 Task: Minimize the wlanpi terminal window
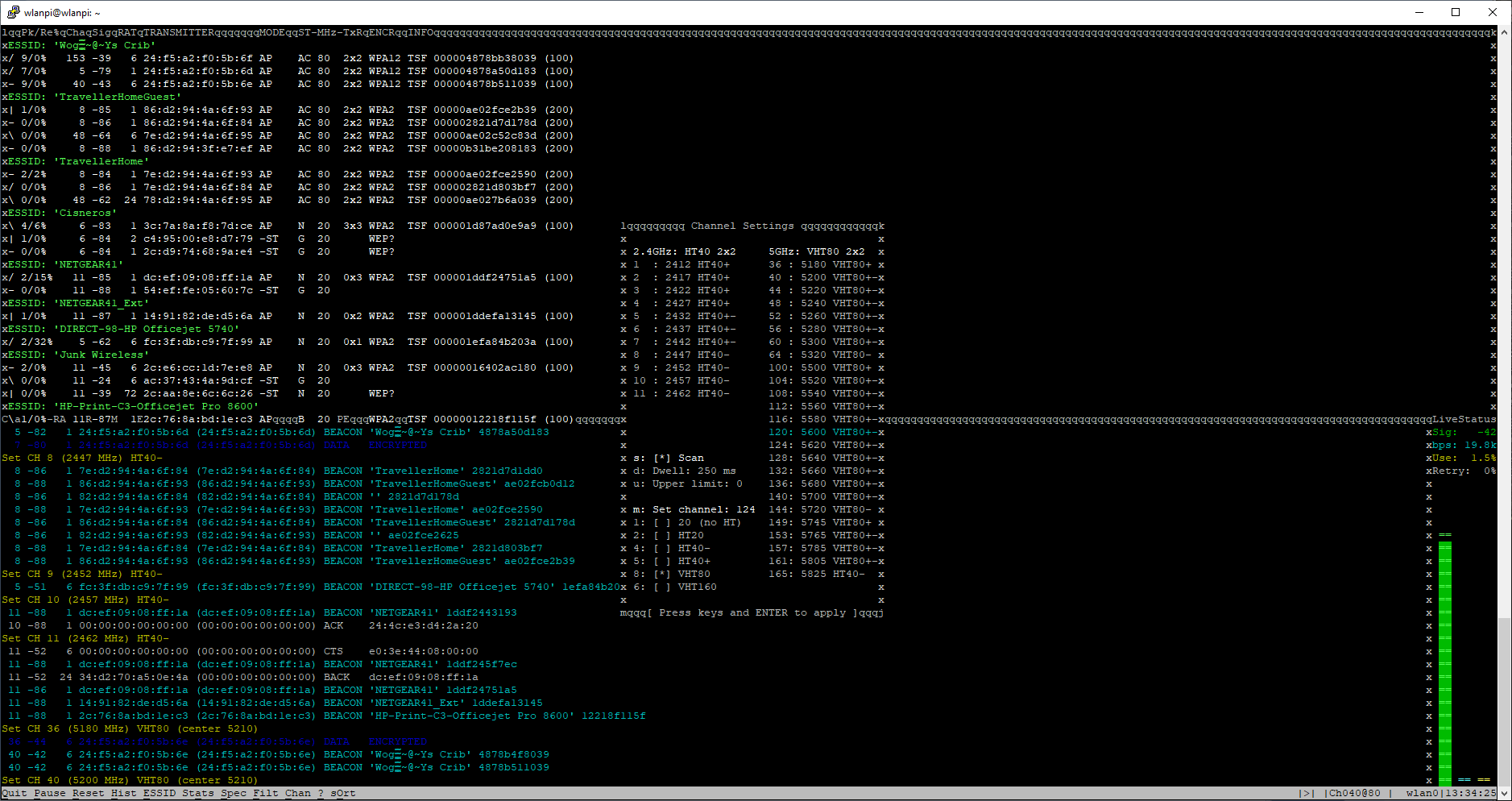coord(1419,12)
